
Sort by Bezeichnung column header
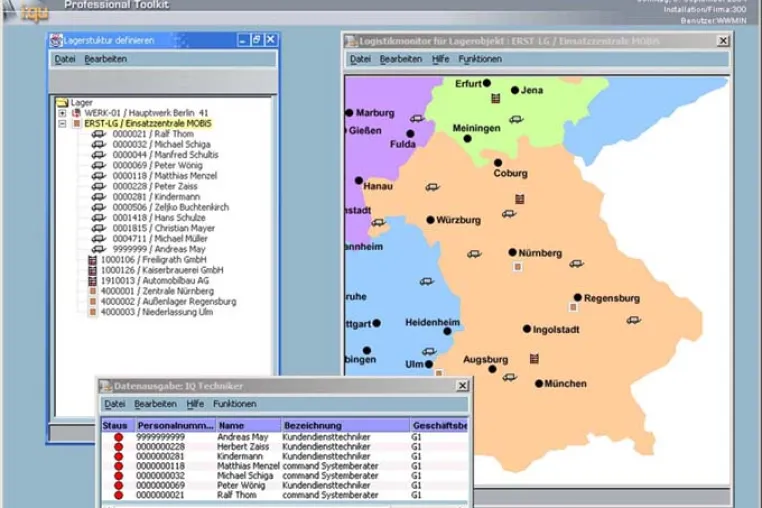tap(346, 425)
